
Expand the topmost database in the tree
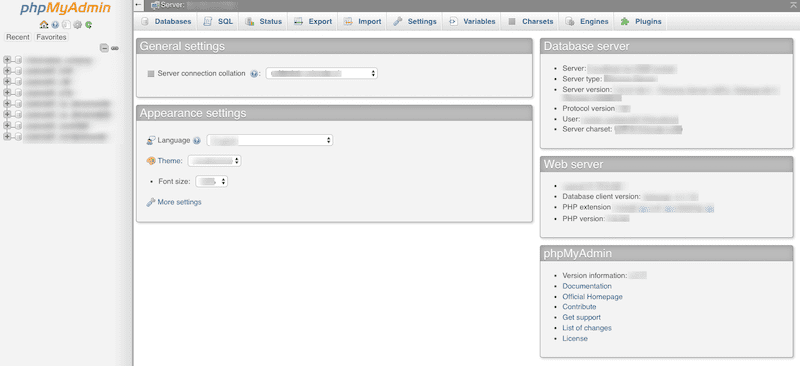7,60
